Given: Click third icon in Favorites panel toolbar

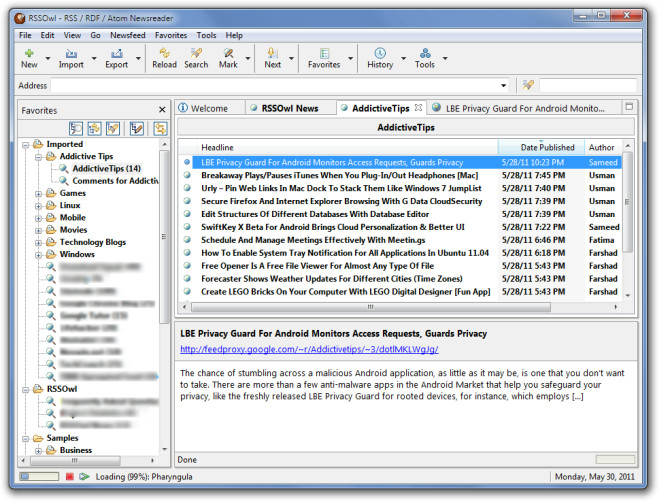Looking at the screenshot, I should [x=113, y=128].
